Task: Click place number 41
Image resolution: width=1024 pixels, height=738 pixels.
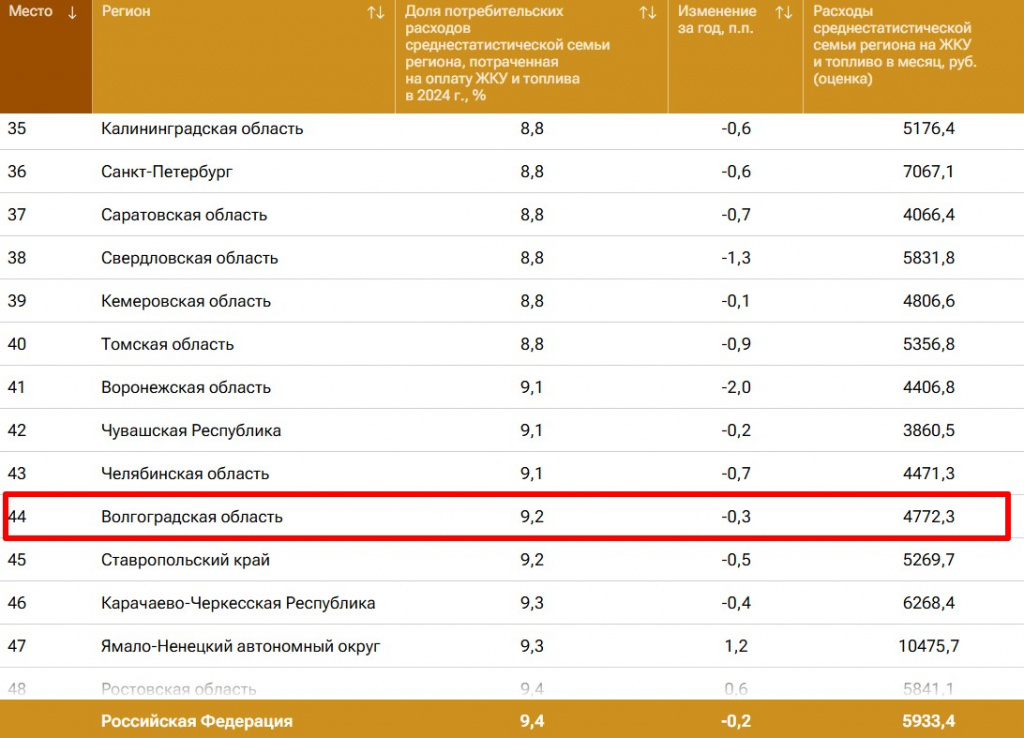Action: (17, 387)
